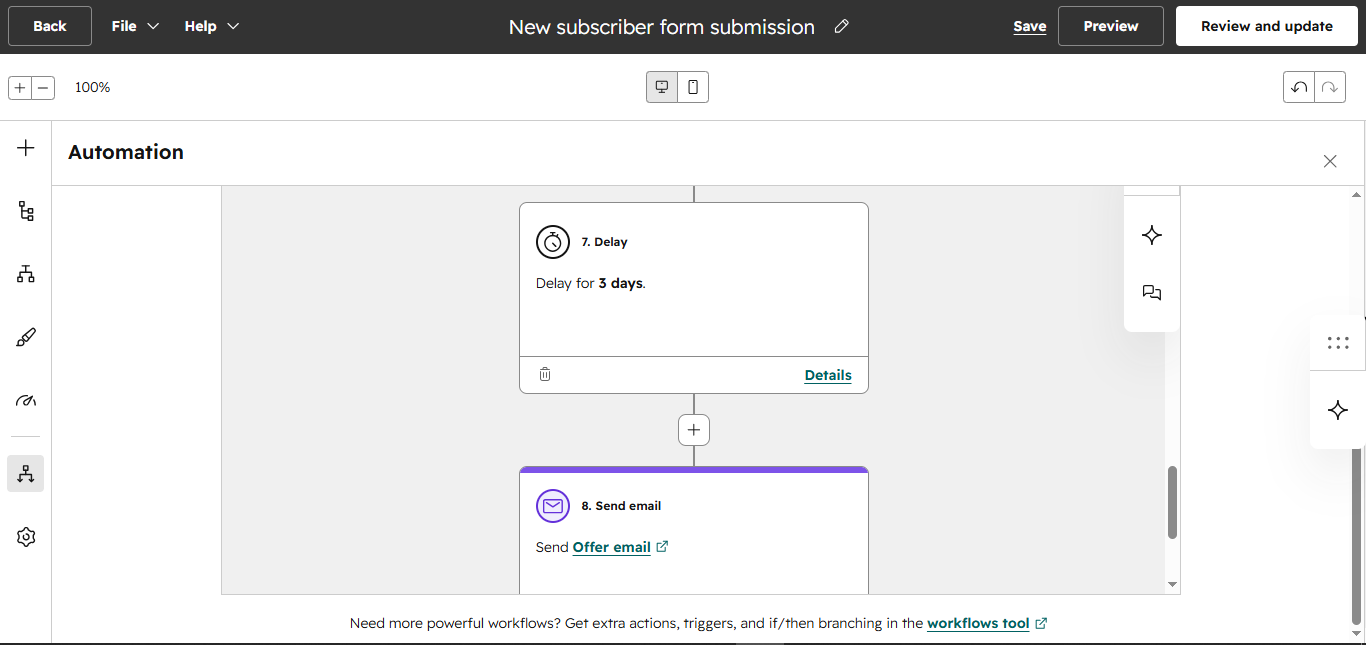Zoom out with minus button

tap(43, 88)
